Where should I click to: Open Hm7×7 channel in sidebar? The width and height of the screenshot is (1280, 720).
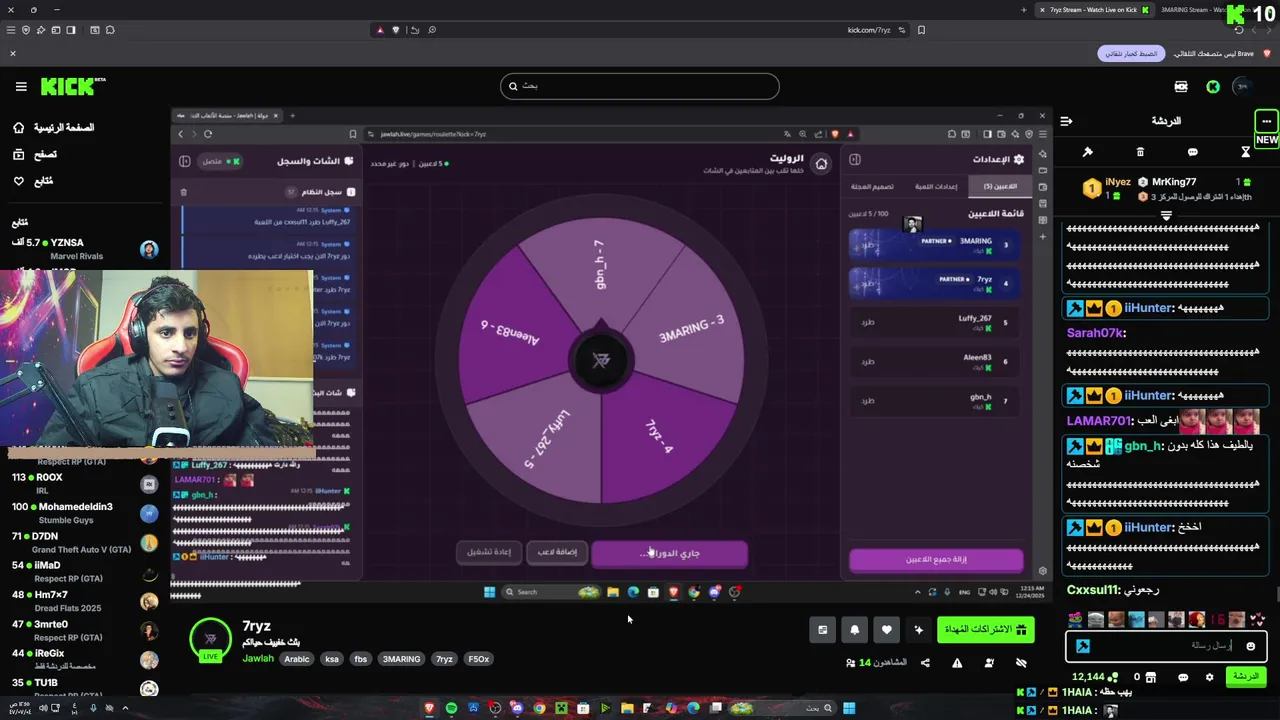pos(85,601)
